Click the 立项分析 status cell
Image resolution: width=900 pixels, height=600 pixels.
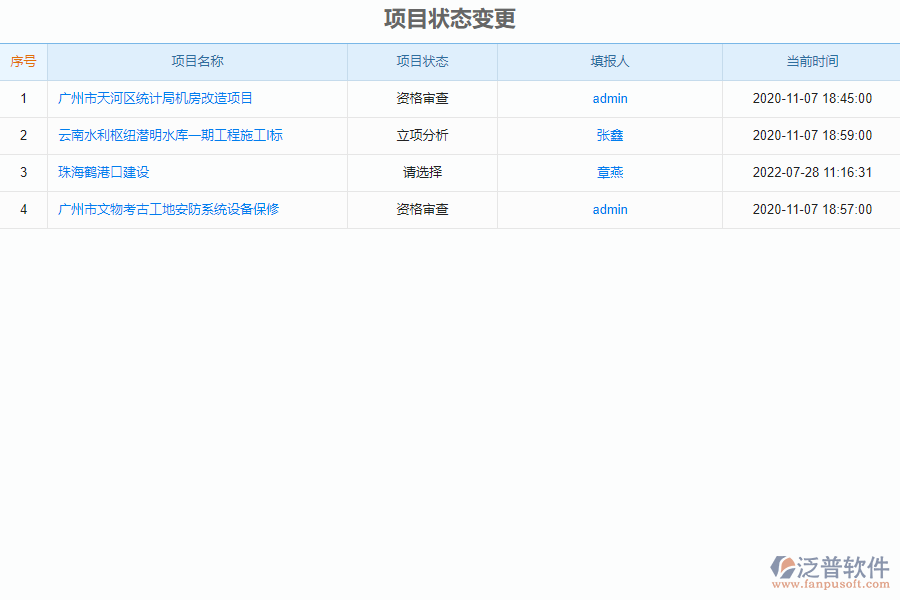[422, 135]
